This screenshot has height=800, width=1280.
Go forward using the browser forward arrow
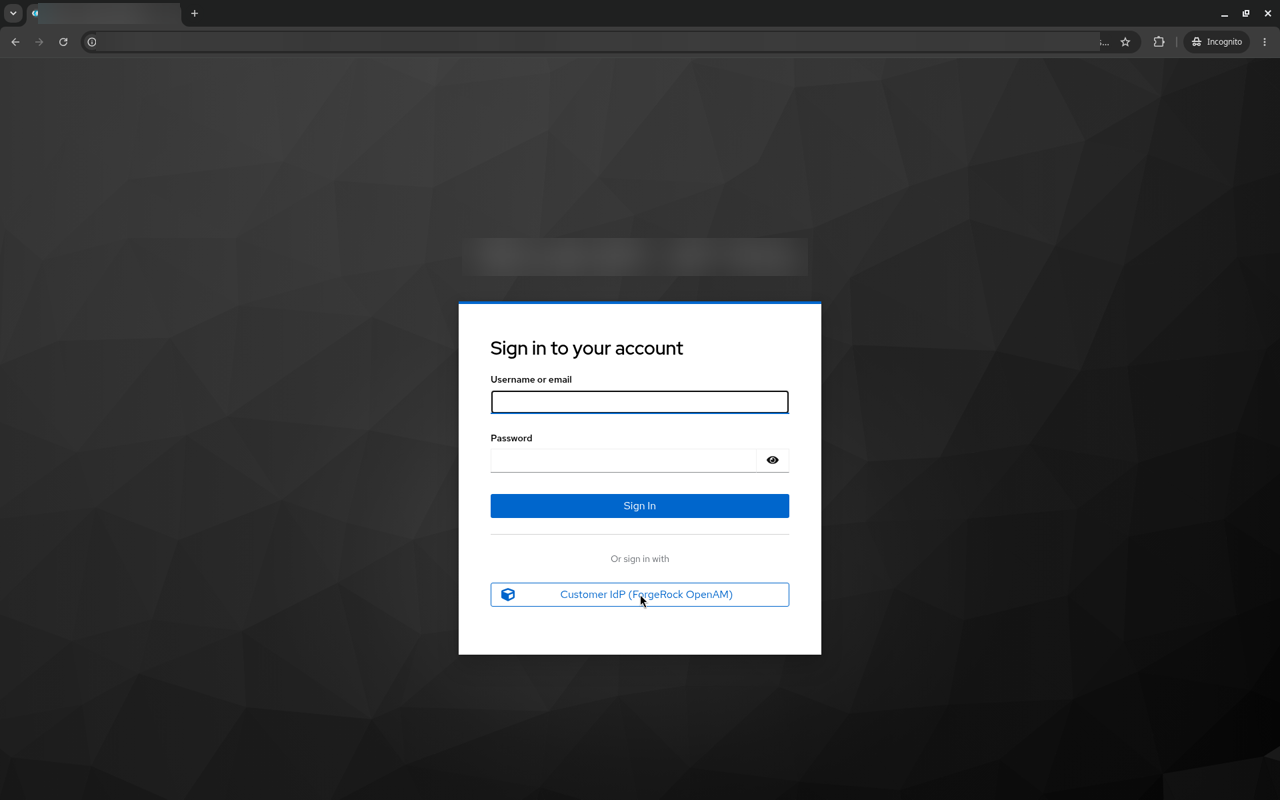click(39, 42)
